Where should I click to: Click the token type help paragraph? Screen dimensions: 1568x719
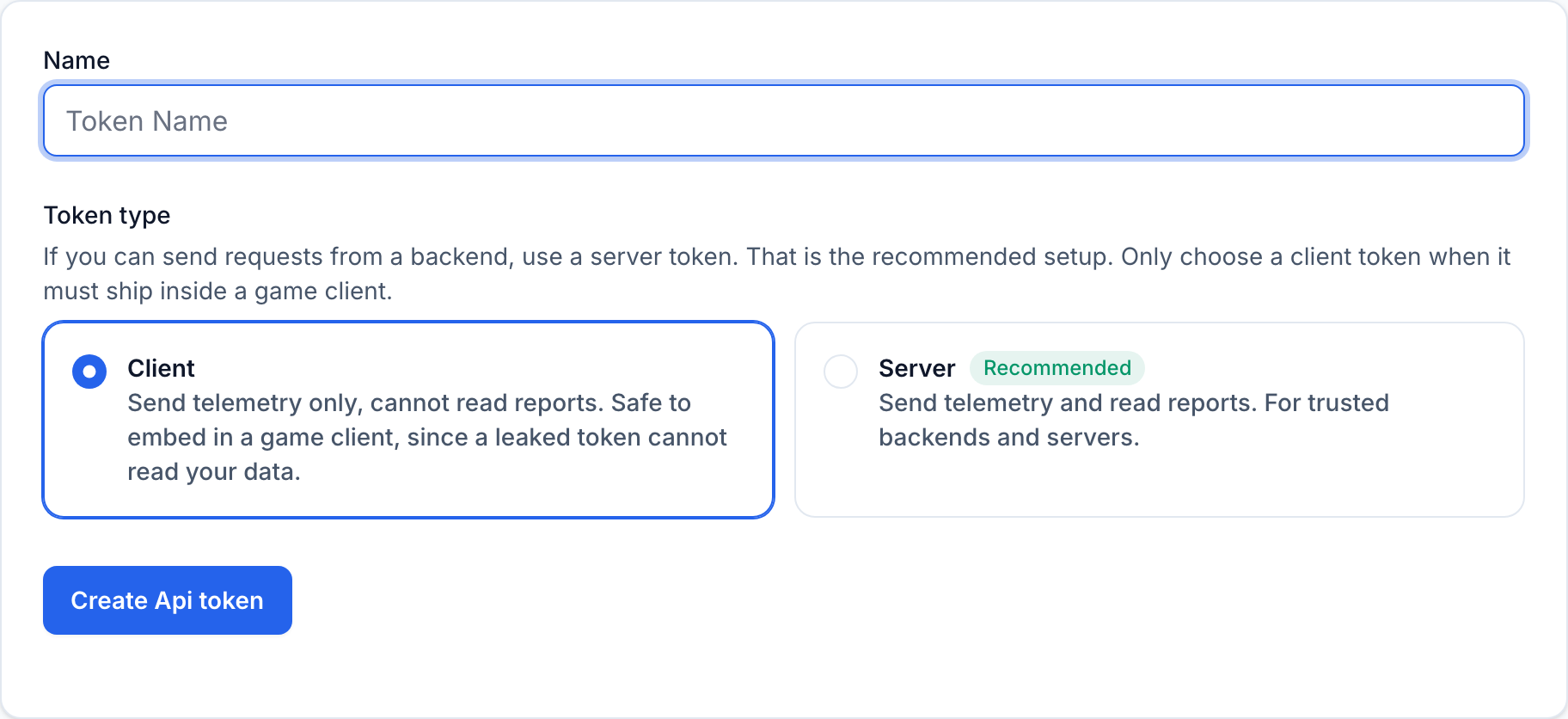tap(777, 273)
